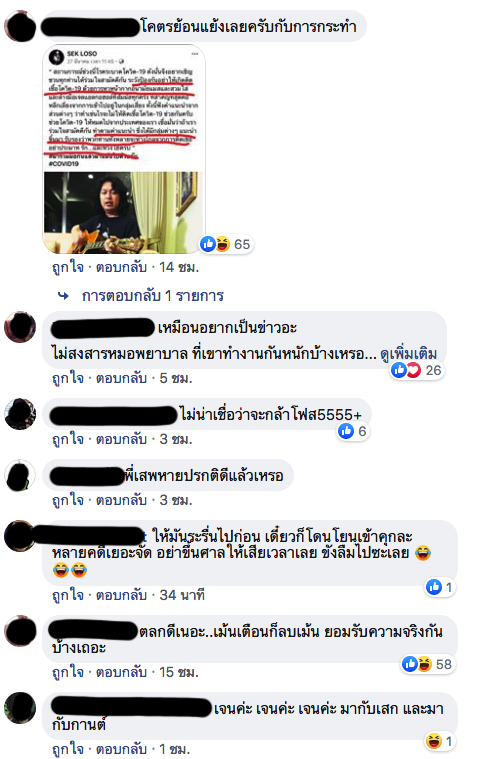Click the reply arrow icon beside การตอบกลับ 1 รายการ
Image resolution: width=486 pixels, height=759 pixels.
coord(63,295)
